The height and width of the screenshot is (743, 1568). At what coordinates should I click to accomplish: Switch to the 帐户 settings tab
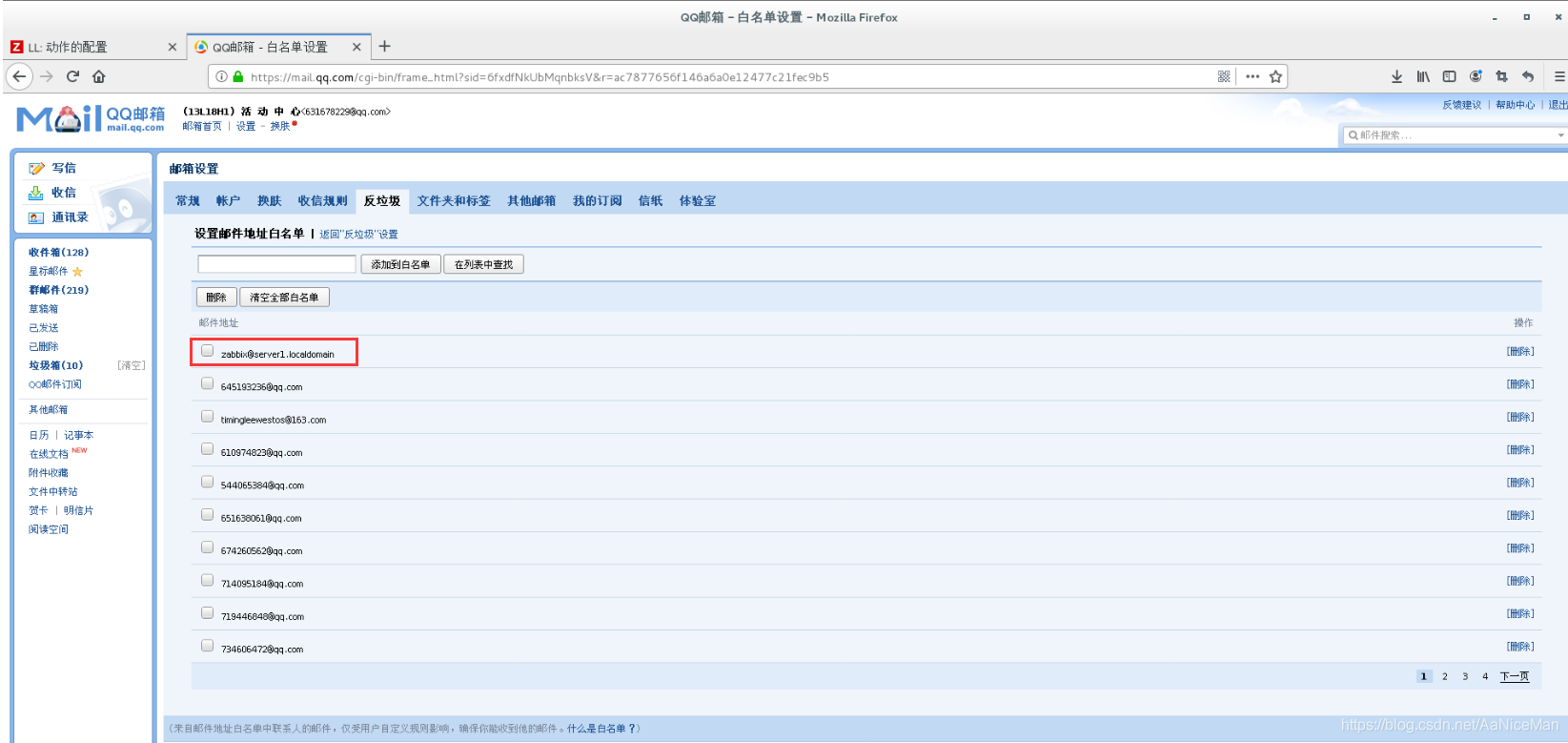point(228,201)
